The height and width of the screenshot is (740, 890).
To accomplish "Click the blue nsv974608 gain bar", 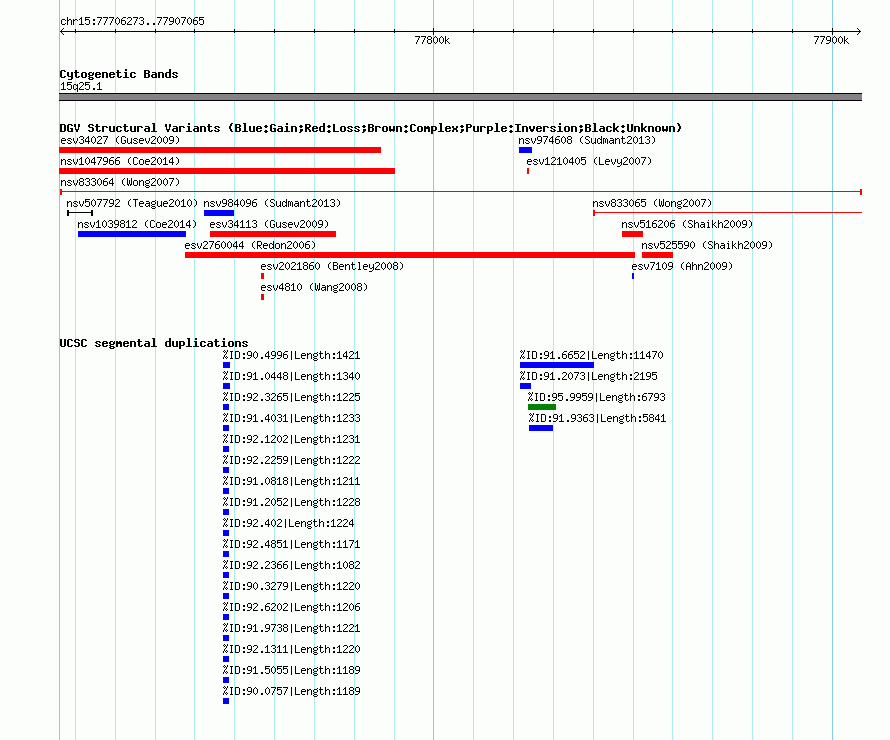I will tap(525, 150).
